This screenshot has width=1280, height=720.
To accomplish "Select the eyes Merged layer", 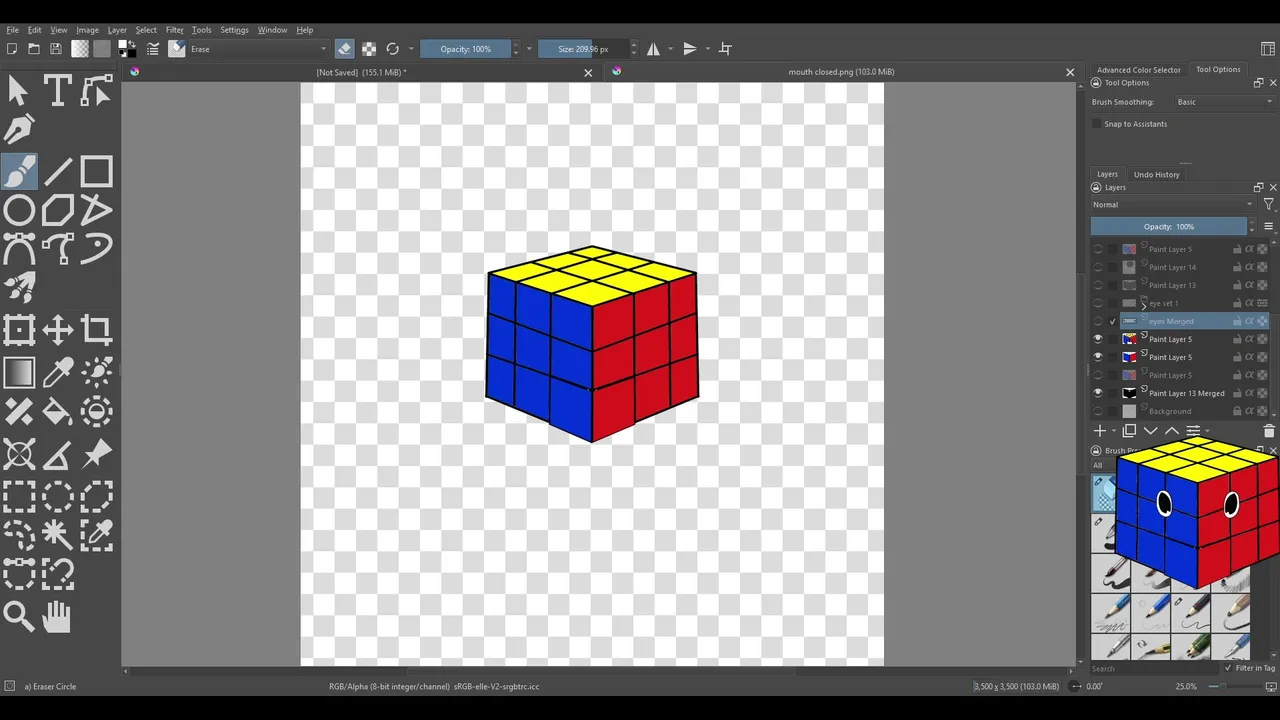I will 1180,321.
